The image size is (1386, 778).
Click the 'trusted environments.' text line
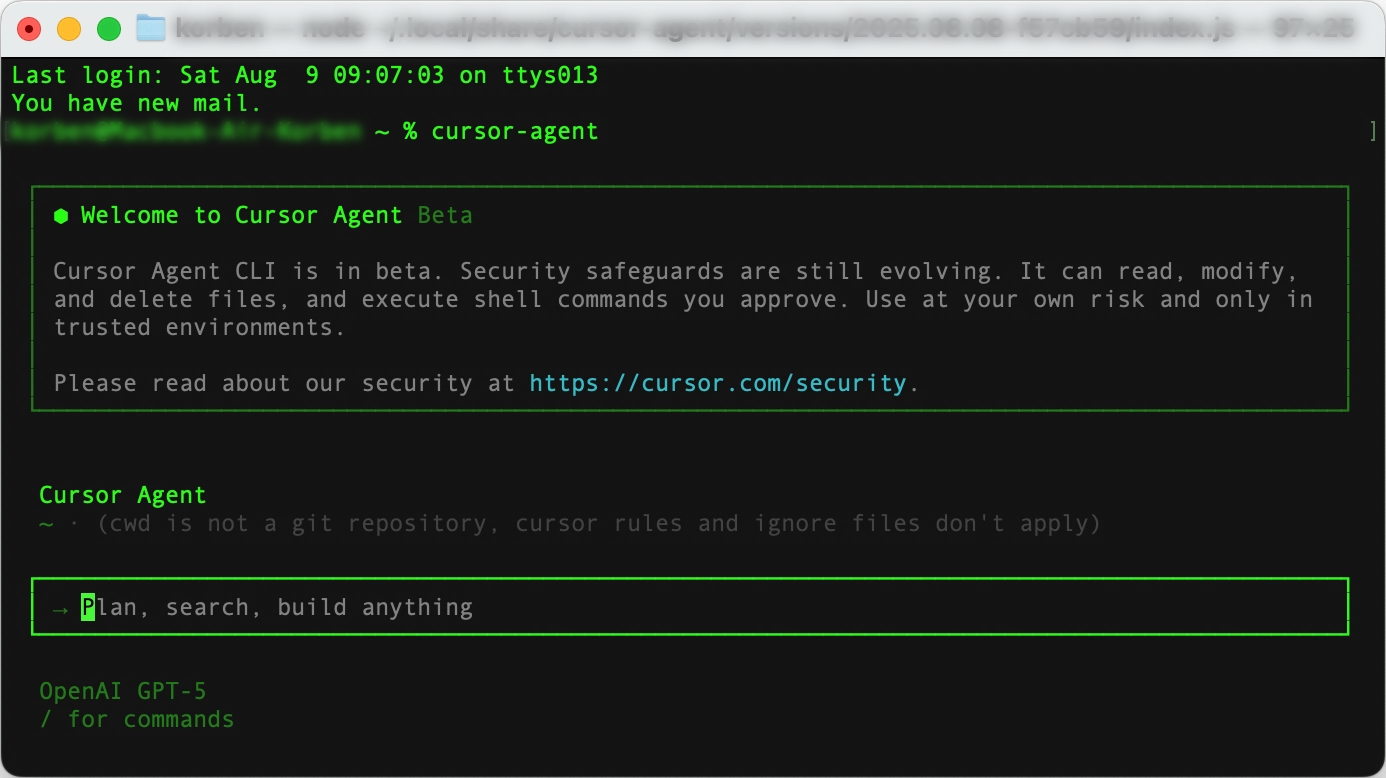pos(199,327)
